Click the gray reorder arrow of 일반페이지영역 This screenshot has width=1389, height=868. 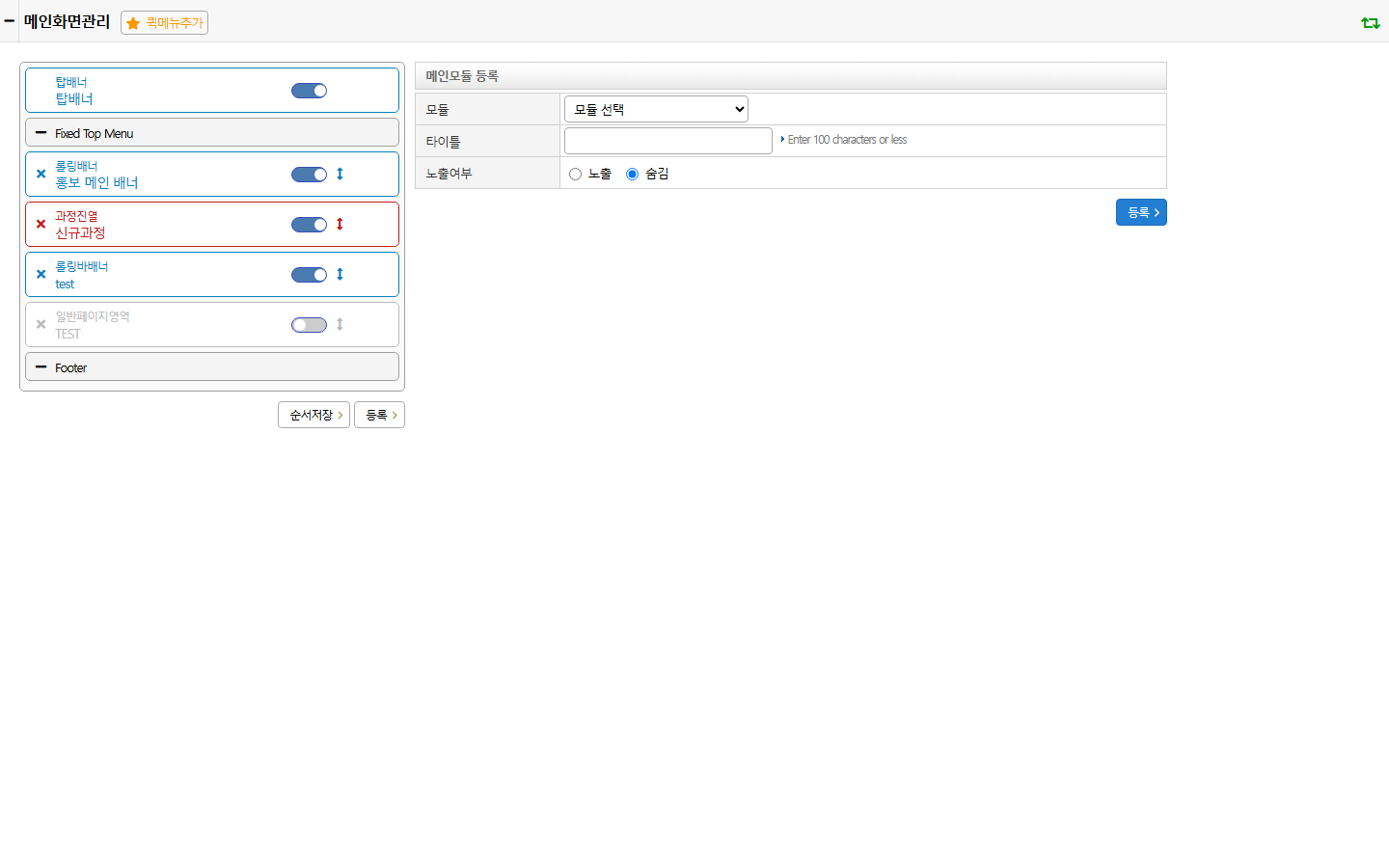tap(340, 325)
